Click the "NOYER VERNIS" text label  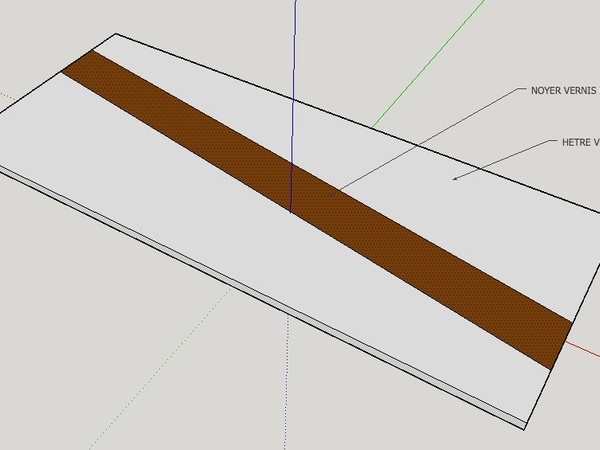click(562, 90)
